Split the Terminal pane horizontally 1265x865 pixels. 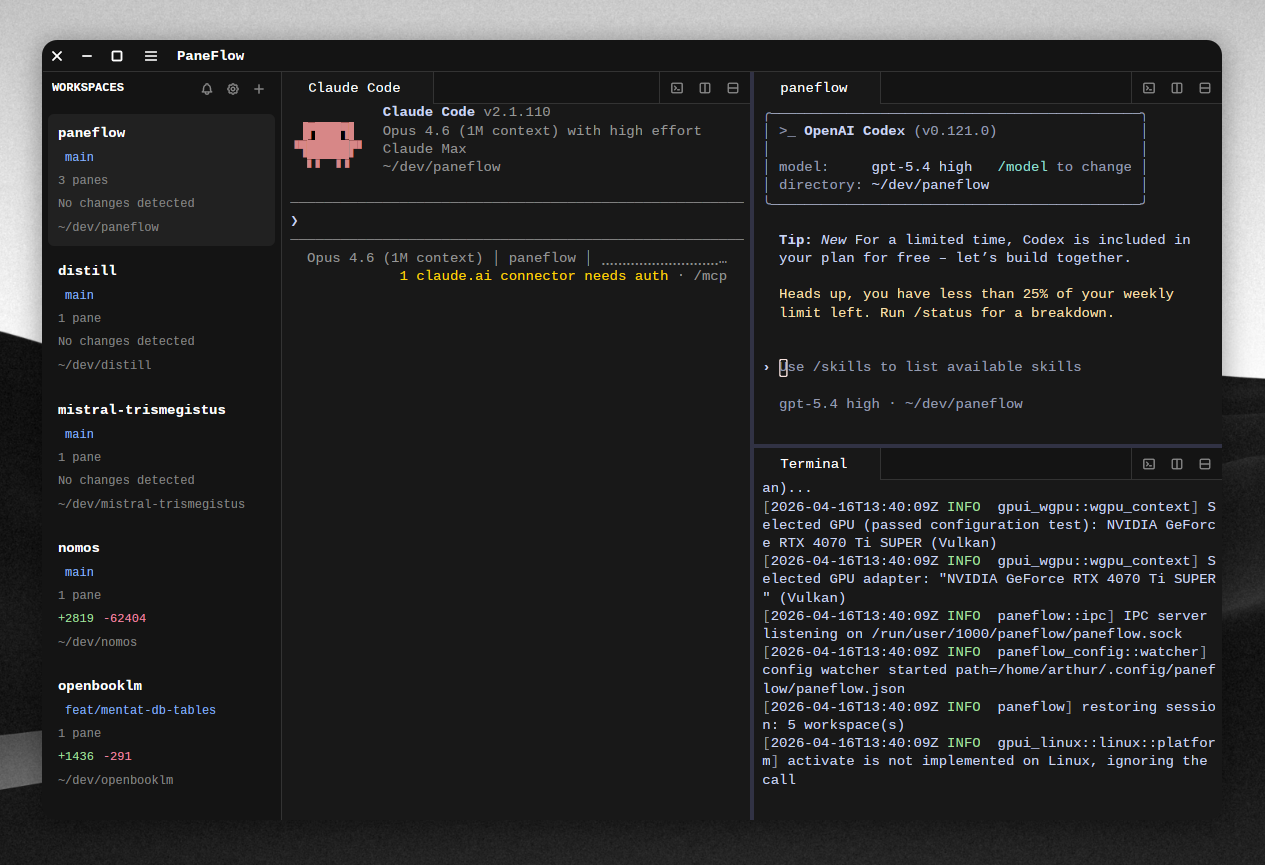pyautogui.click(x=1204, y=463)
